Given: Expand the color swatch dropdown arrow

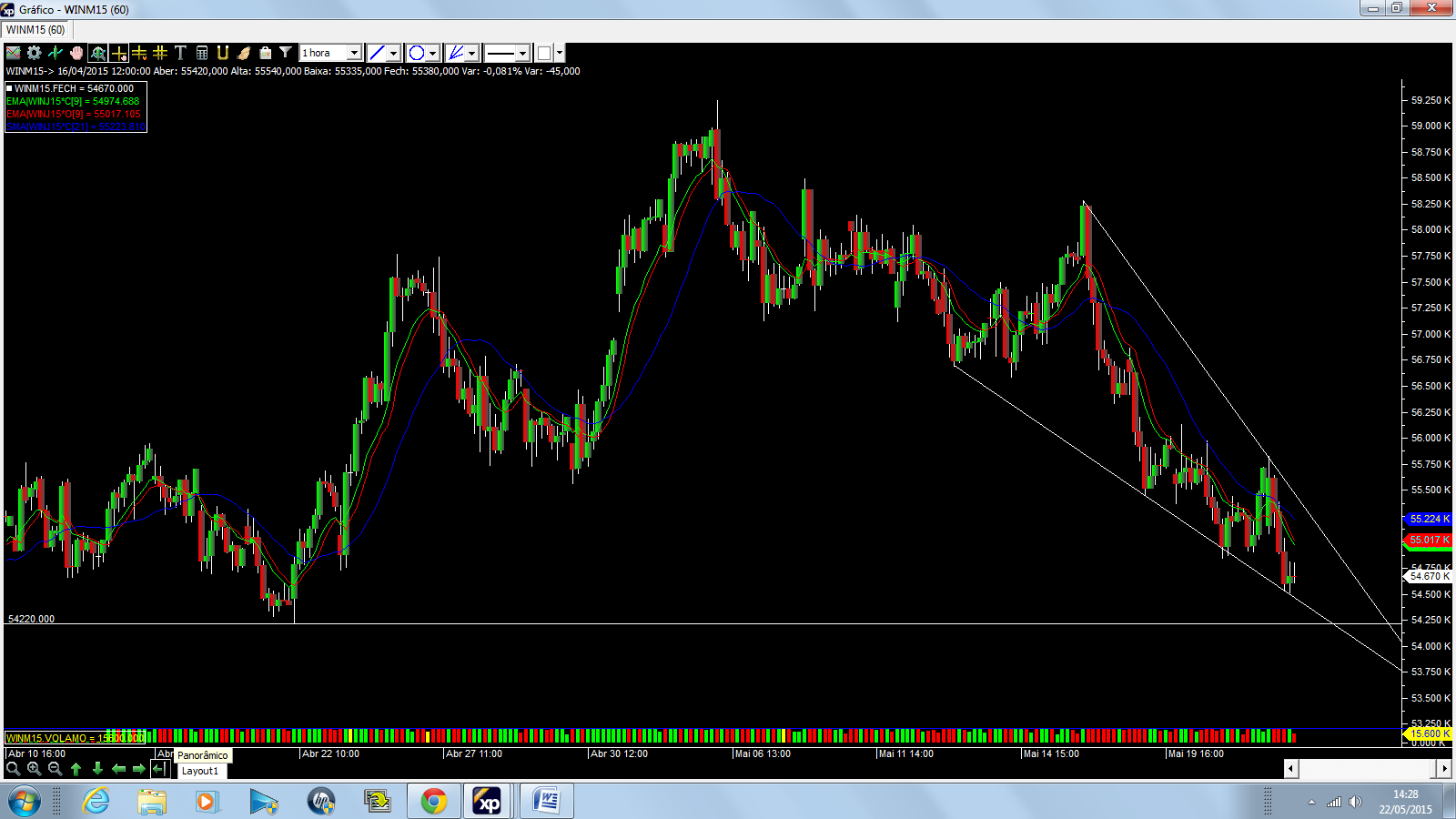Looking at the screenshot, I should tap(560, 53).
